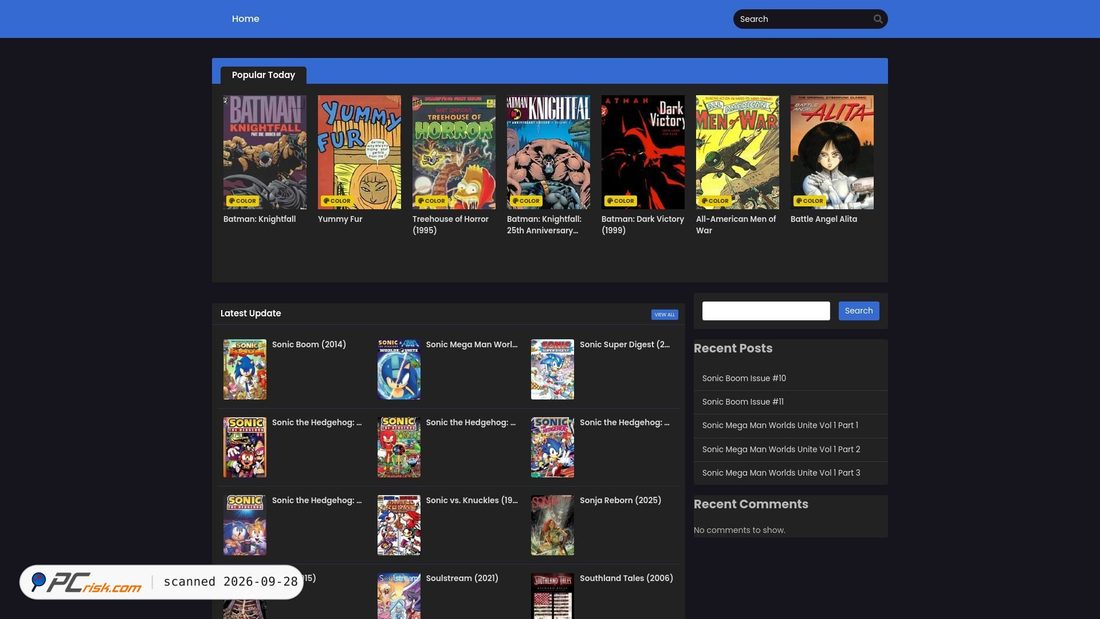Open Sonic Mega Man Worlds Unite Vol 1 Part 2
This screenshot has width=1100, height=619.
pyautogui.click(x=781, y=449)
